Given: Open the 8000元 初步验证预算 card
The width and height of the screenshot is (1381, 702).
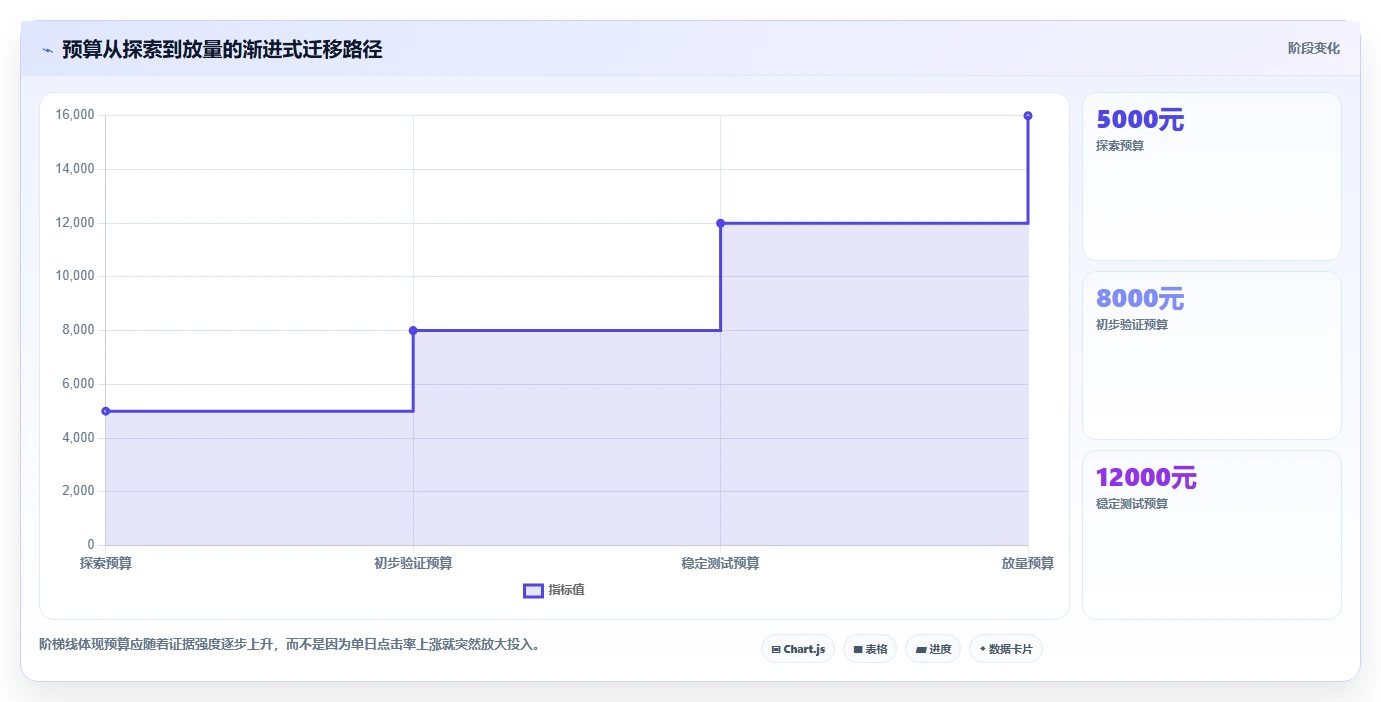Looking at the screenshot, I should tap(1211, 355).
